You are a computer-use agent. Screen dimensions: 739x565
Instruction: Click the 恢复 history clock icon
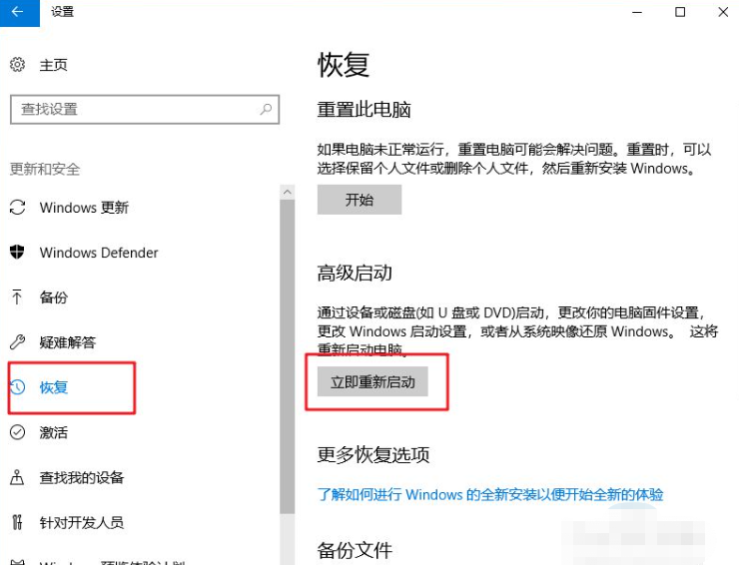tap(17, 387)
